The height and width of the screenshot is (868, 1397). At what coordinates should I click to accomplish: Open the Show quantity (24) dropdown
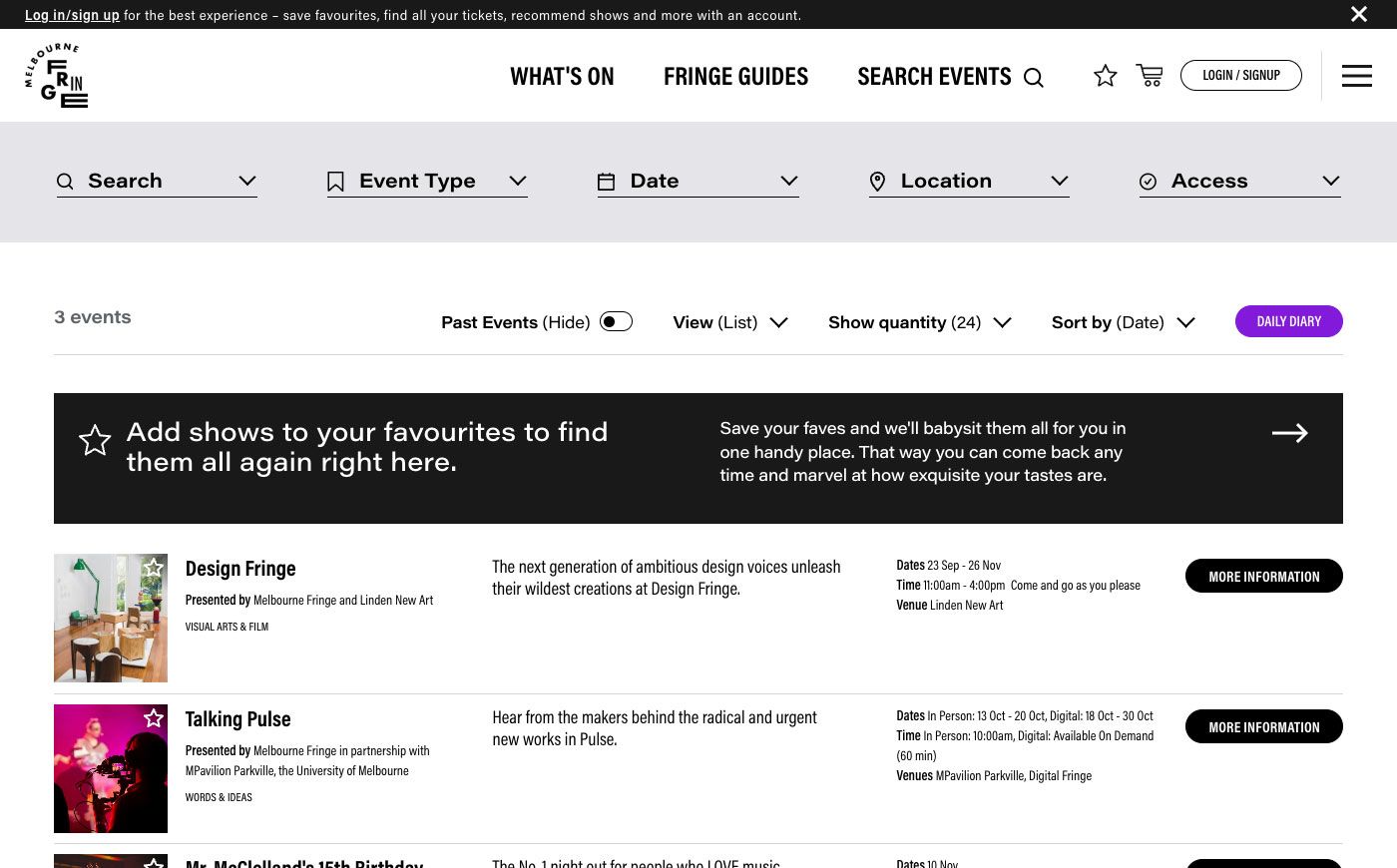click(x=920, y=322)
